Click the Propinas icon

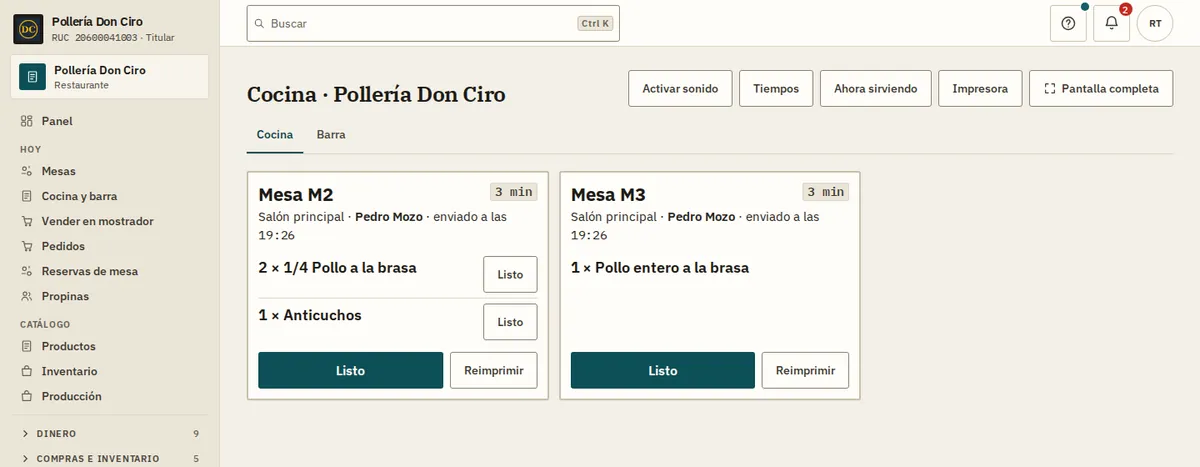click(x=27, y=296)
